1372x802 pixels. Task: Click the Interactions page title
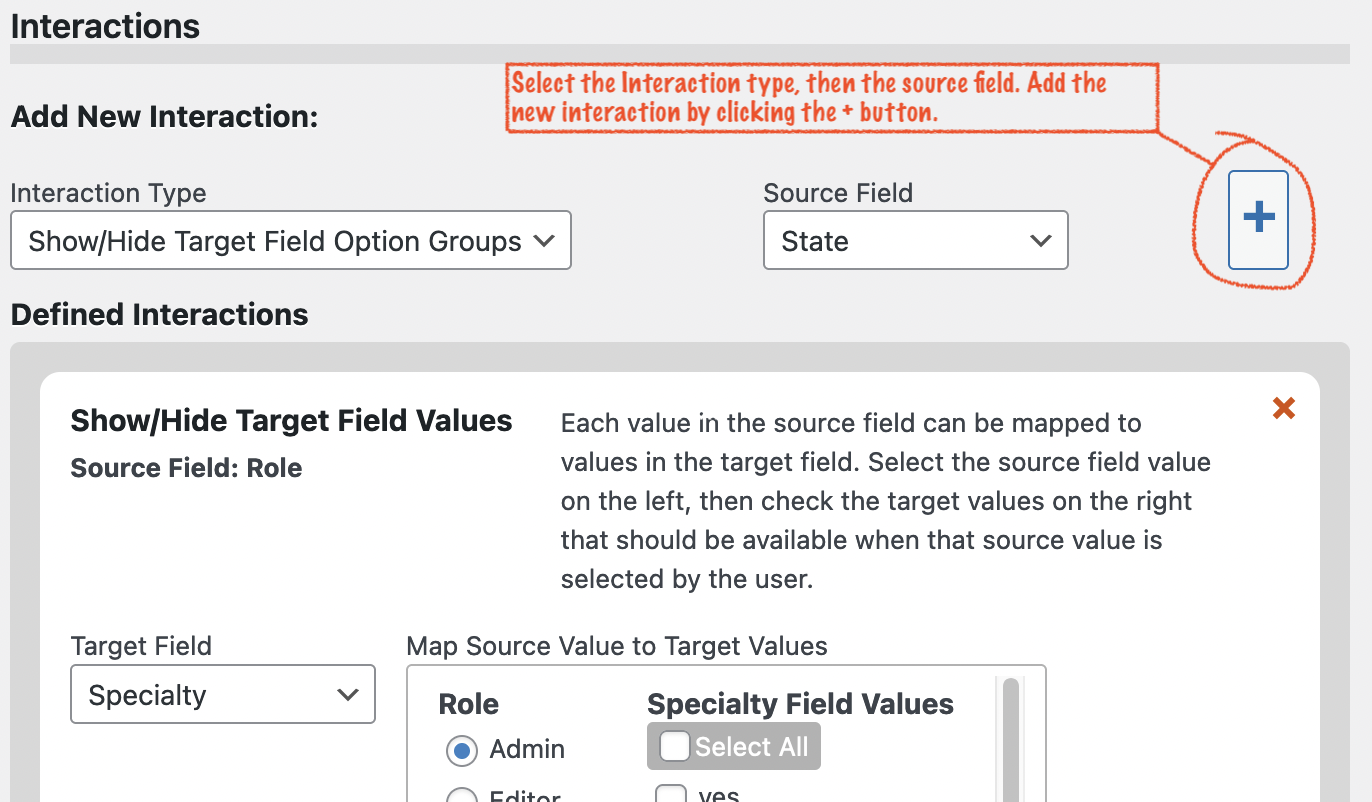[x=104, y=26]
